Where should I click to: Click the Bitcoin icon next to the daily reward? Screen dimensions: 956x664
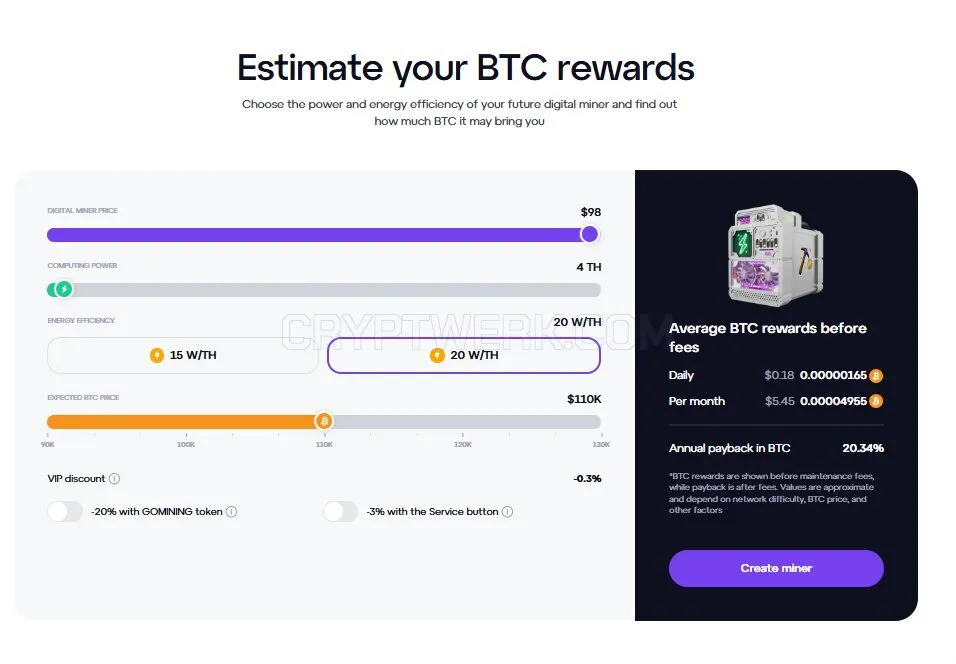point(876,376)
